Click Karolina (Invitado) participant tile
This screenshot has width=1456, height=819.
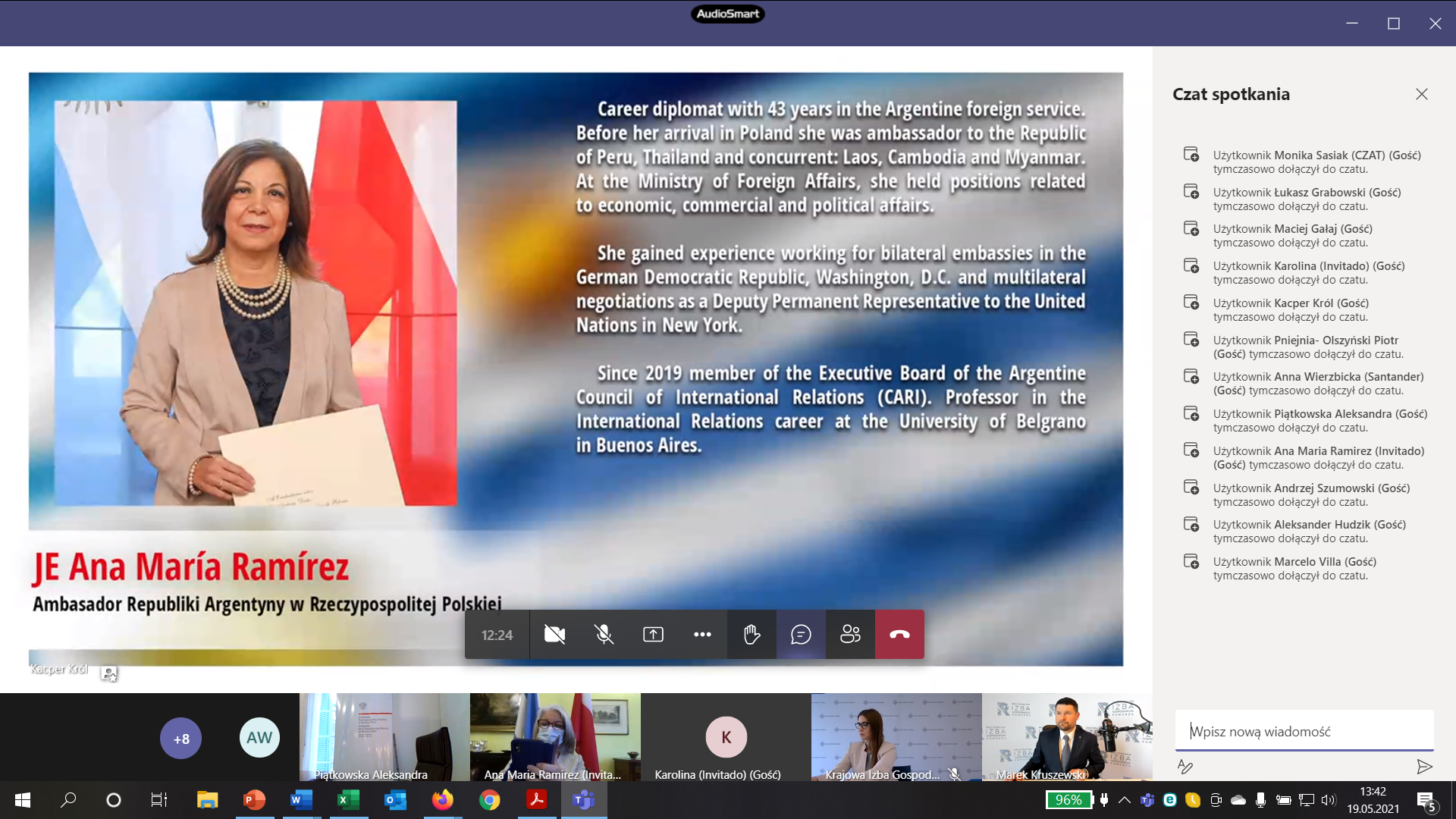pyautogui.click(x=726, y=737)
